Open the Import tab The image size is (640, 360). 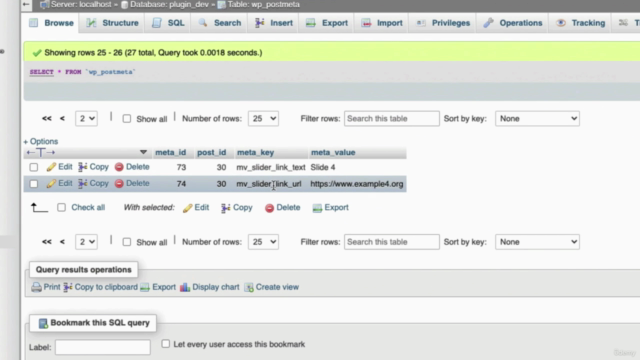coord(382,23)
